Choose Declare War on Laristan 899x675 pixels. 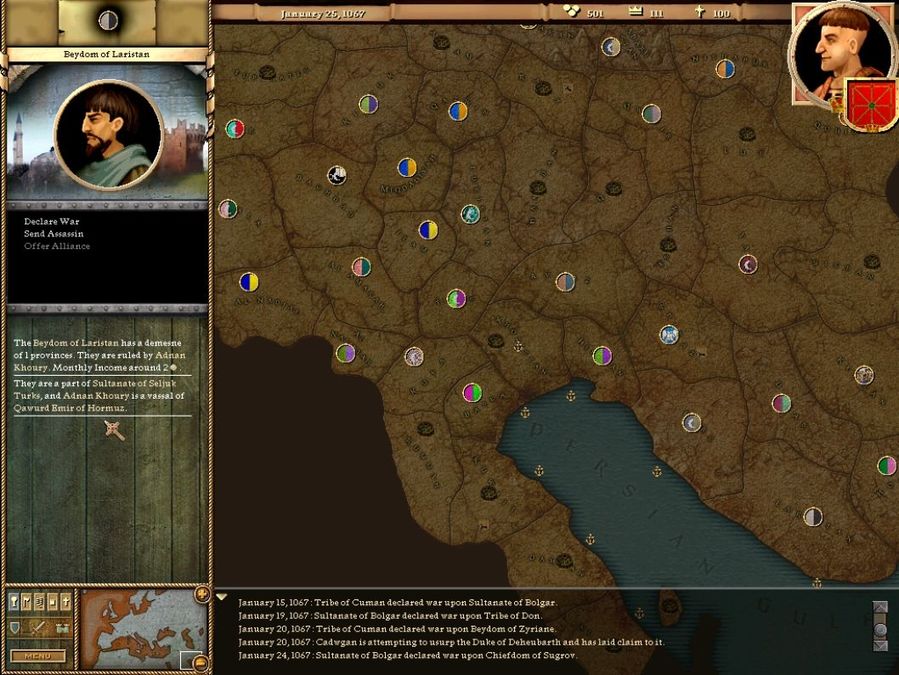(52, 221)
